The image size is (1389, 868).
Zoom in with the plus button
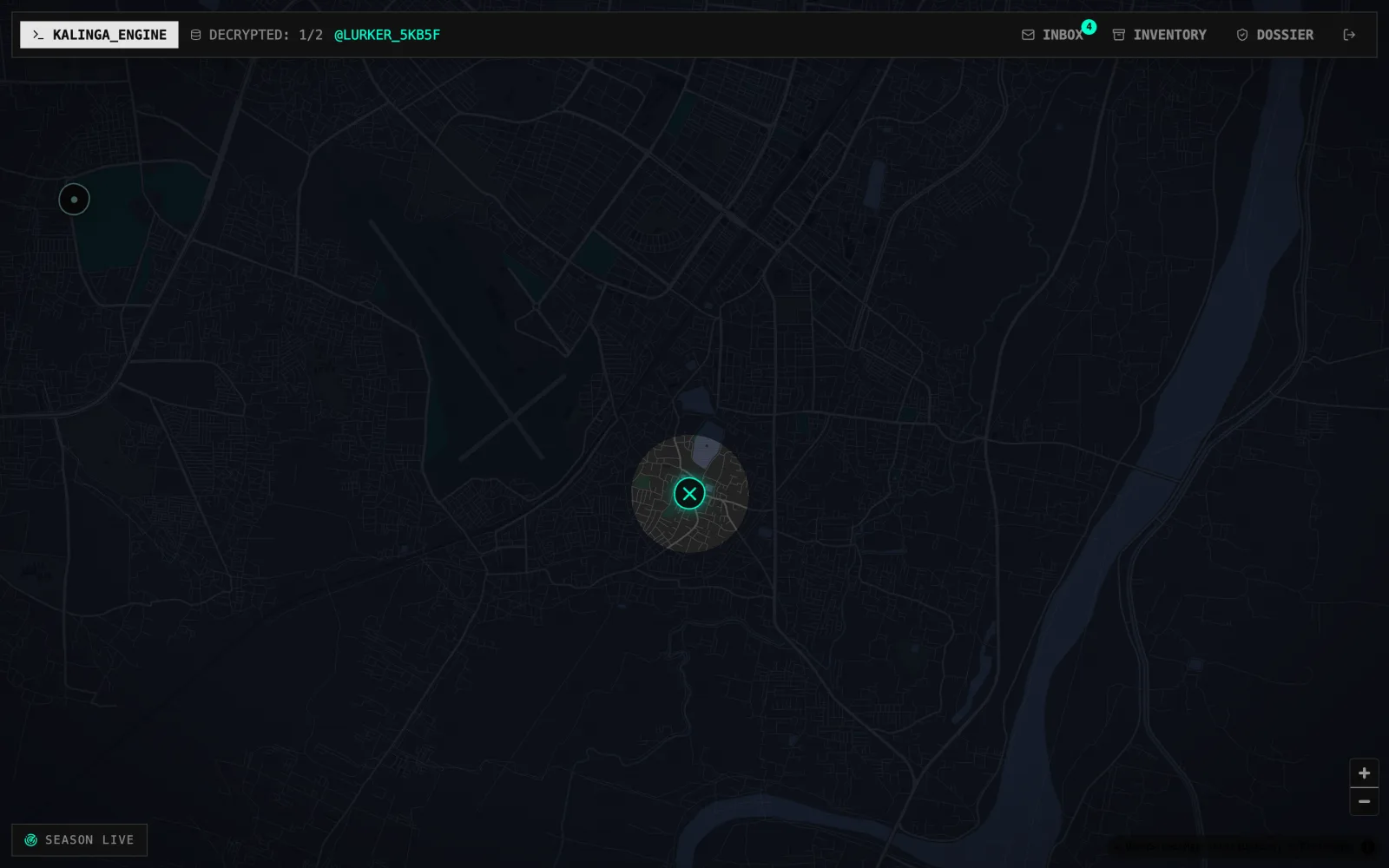coord(1364,773)
